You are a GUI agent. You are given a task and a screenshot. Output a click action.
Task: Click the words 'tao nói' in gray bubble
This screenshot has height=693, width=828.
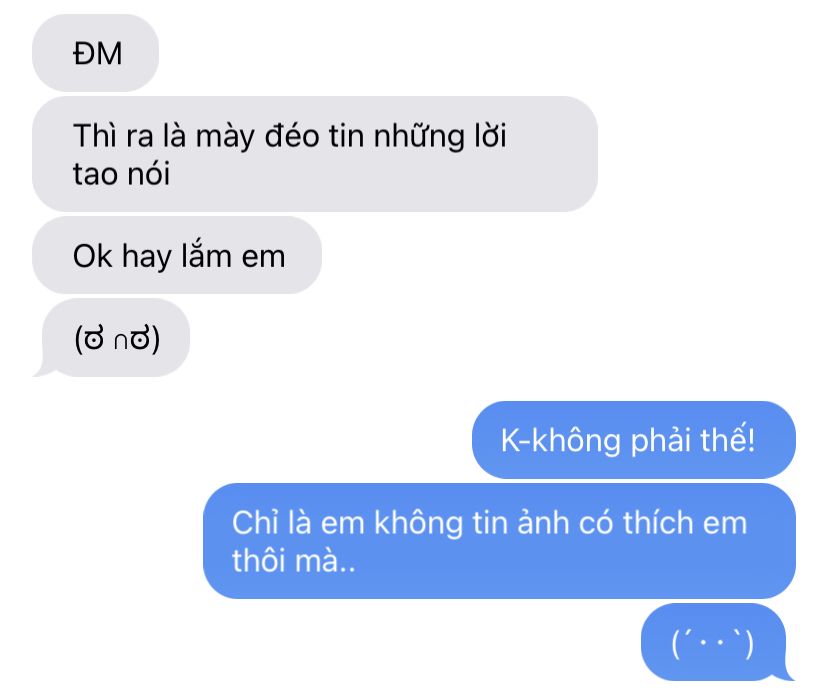(x=121, y=174)
